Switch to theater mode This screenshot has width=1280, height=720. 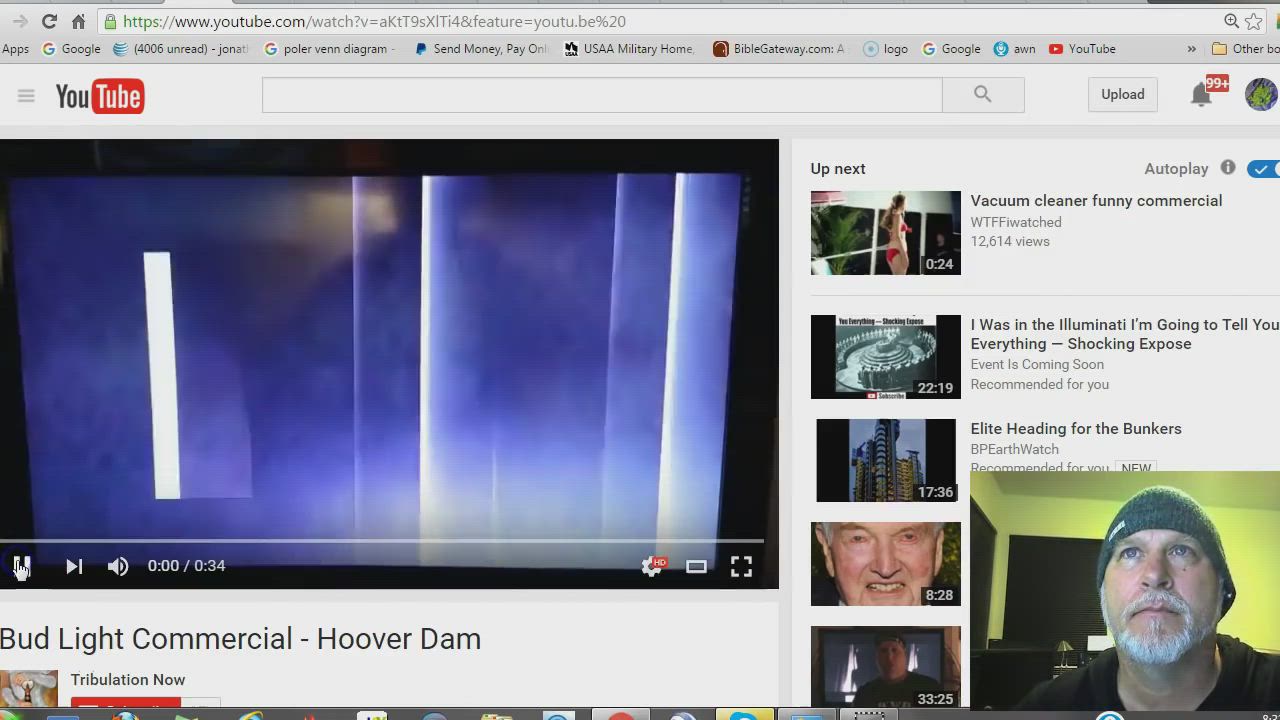pyautogui.click(x=696, y=566)
